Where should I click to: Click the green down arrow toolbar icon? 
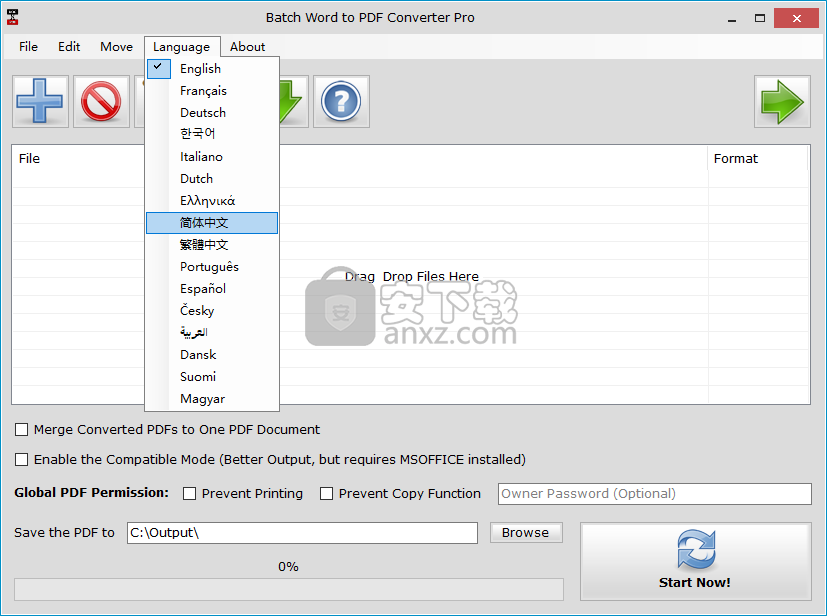(x=293, y=101)
